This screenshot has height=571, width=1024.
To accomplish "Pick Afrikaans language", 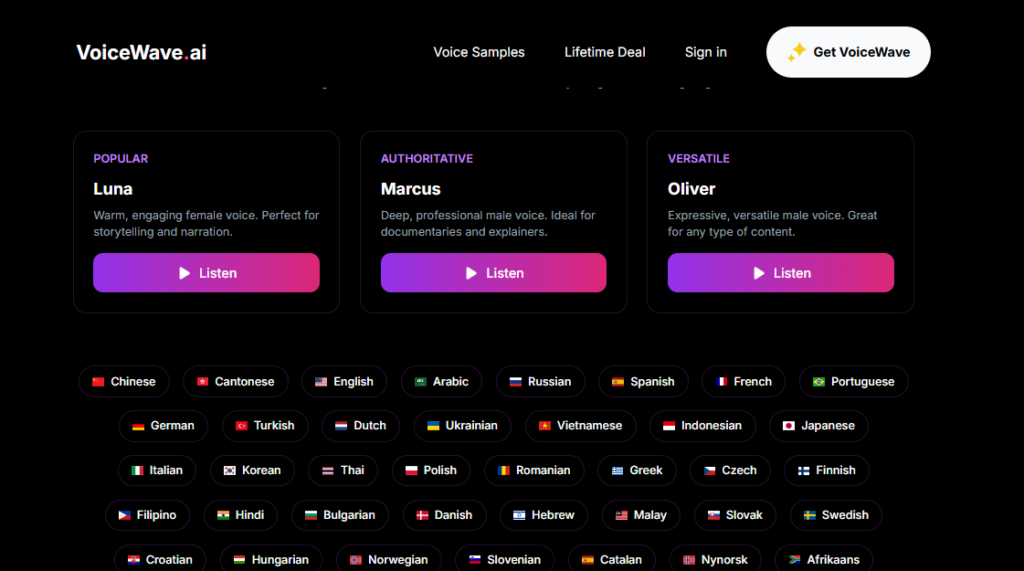I will tap(824, 559).
